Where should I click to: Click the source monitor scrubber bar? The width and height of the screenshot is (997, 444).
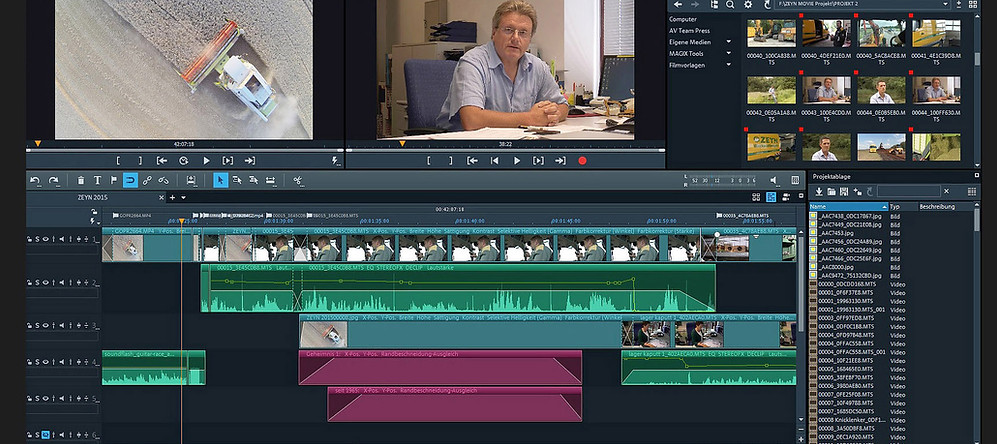[x=184, y=150]
